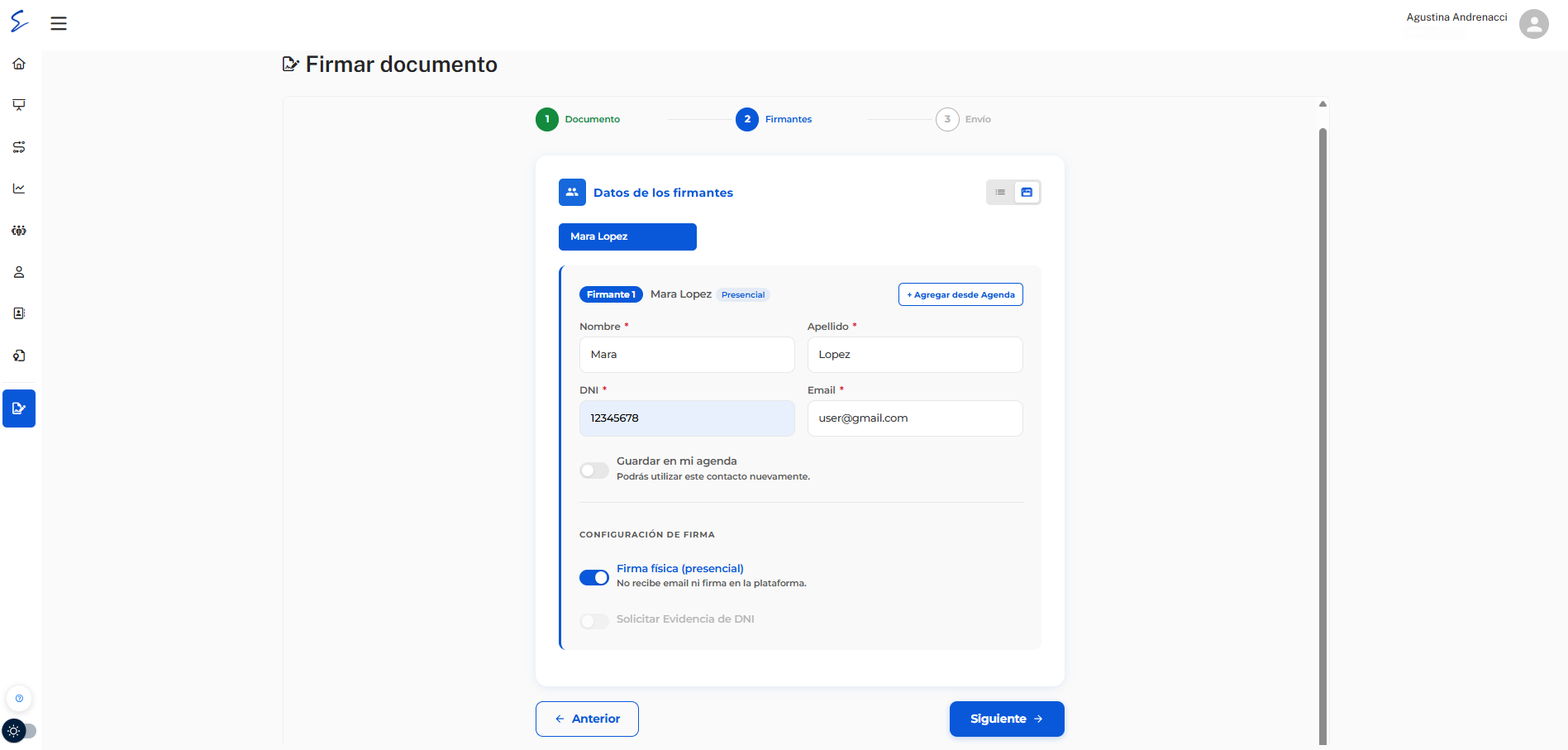Click the Firmante 1 badge
This screenshot has width=1568, height=750.
click(x=611, y=294)
